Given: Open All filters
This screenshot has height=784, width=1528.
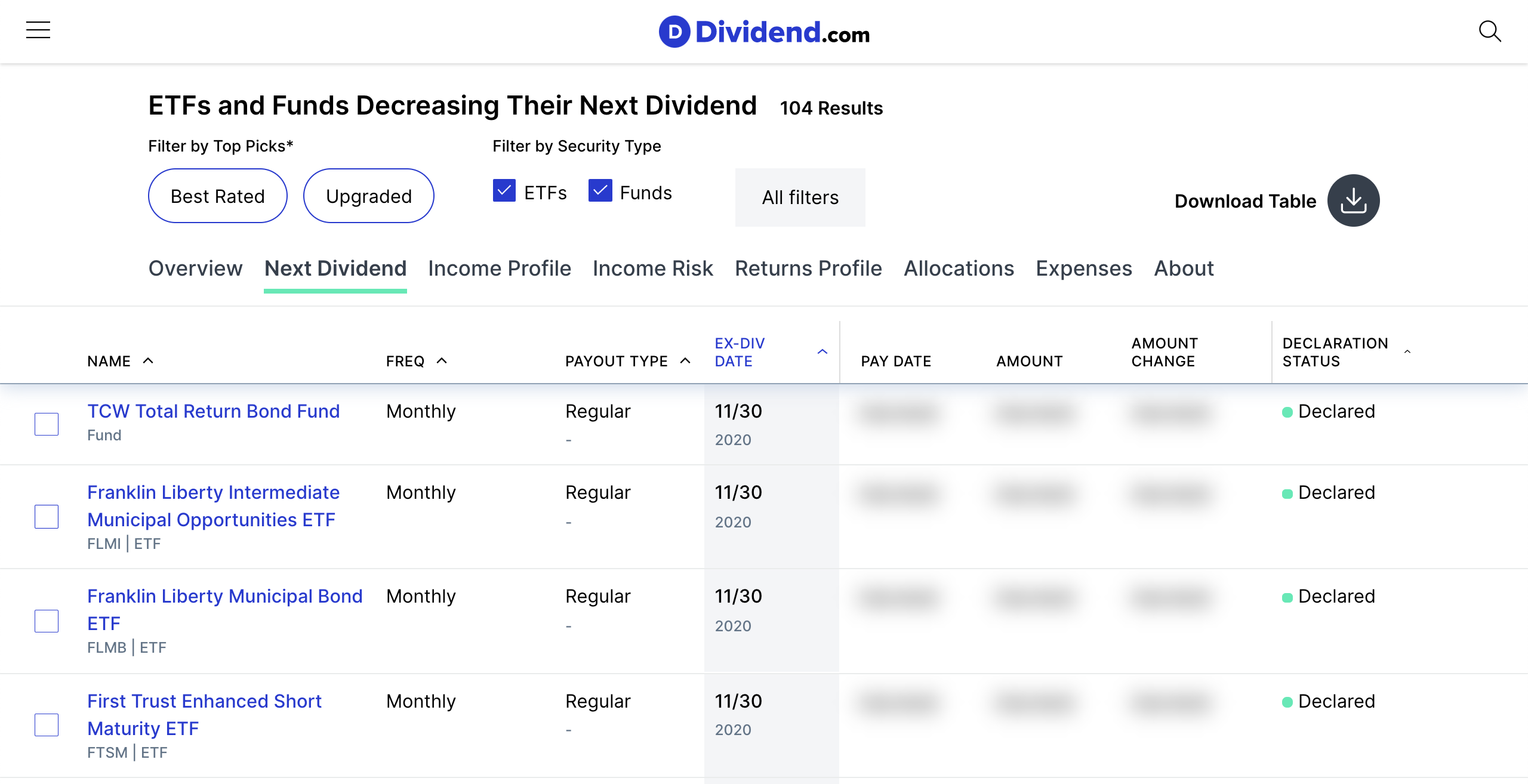Looking at the screenshot, I should click(800, 197).
